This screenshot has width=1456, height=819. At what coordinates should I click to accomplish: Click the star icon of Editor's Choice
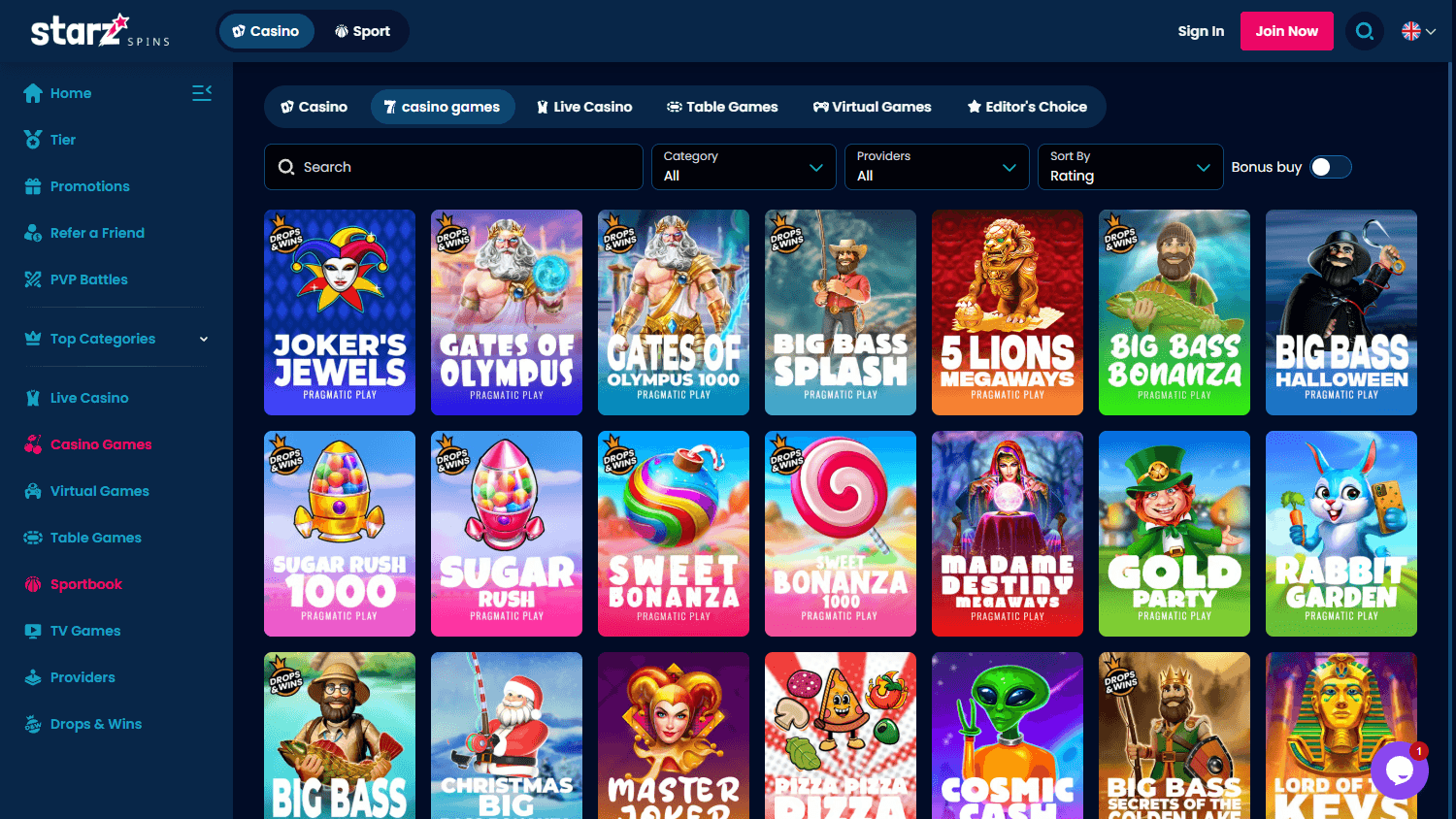(974, 107)
